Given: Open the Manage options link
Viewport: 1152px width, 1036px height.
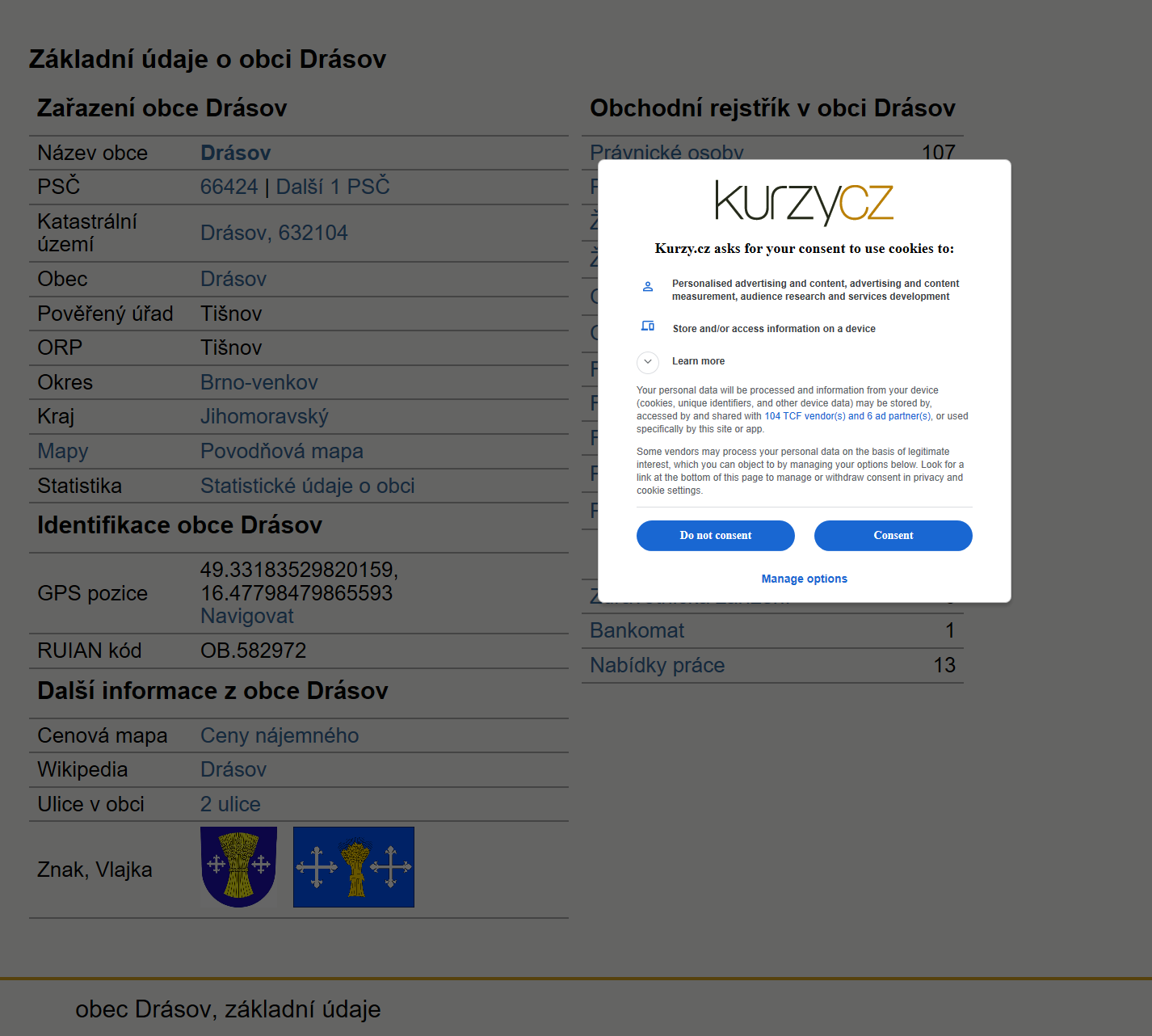Looking at the screenshot, I should (804, 579).
